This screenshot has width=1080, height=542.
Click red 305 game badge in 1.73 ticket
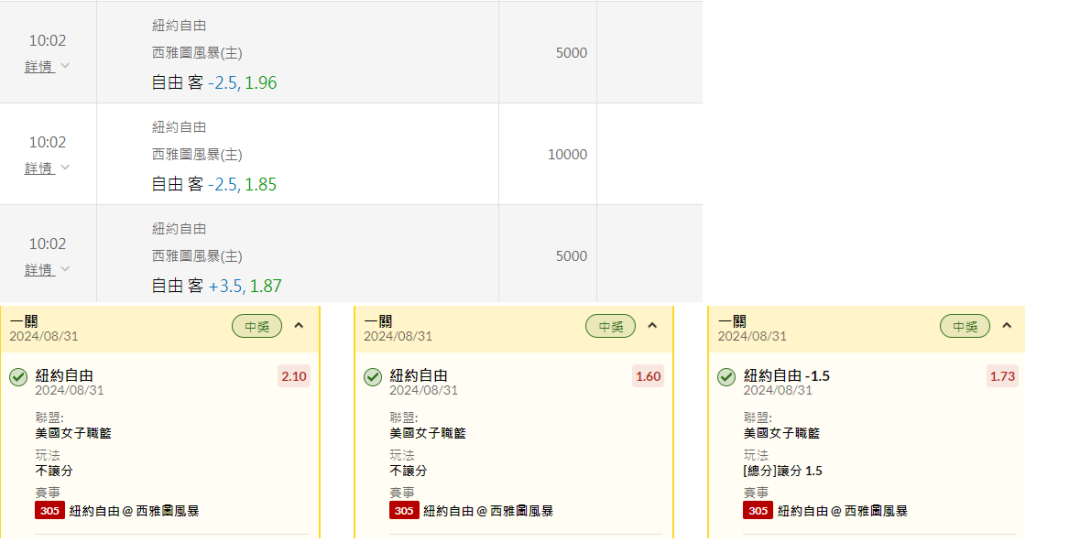click(x=757, y=511)
